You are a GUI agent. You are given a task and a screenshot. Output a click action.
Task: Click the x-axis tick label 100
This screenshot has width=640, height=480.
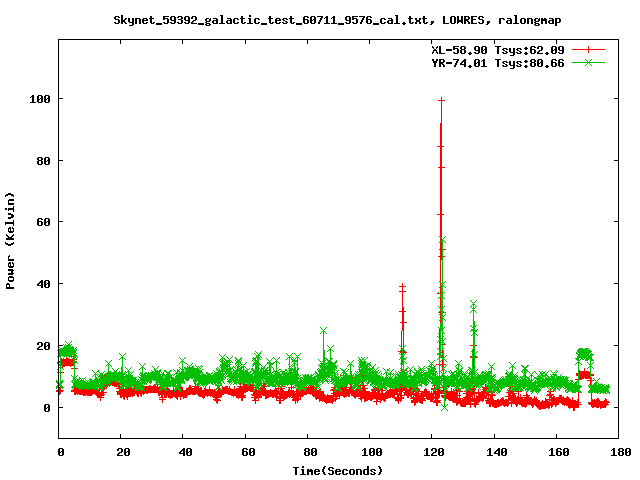coord(371,452)
